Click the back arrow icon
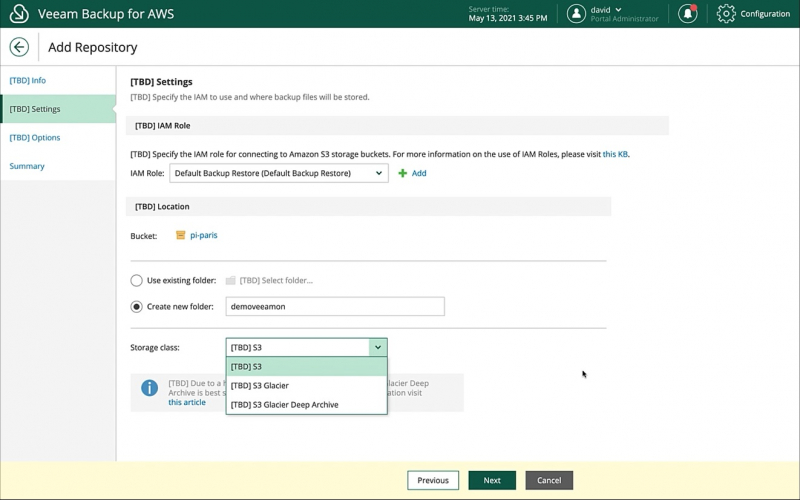This screenshot has width=800, height=500. click(x=19, y=47)
